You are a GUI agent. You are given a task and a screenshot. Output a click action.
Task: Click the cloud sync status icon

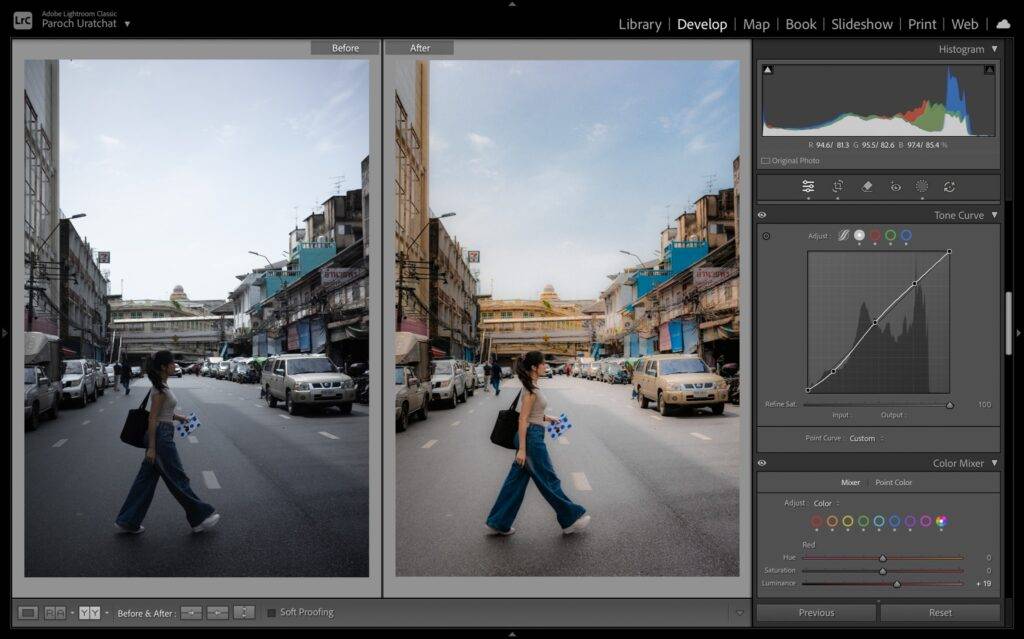pyautogui.click(x=1003, y=24)
